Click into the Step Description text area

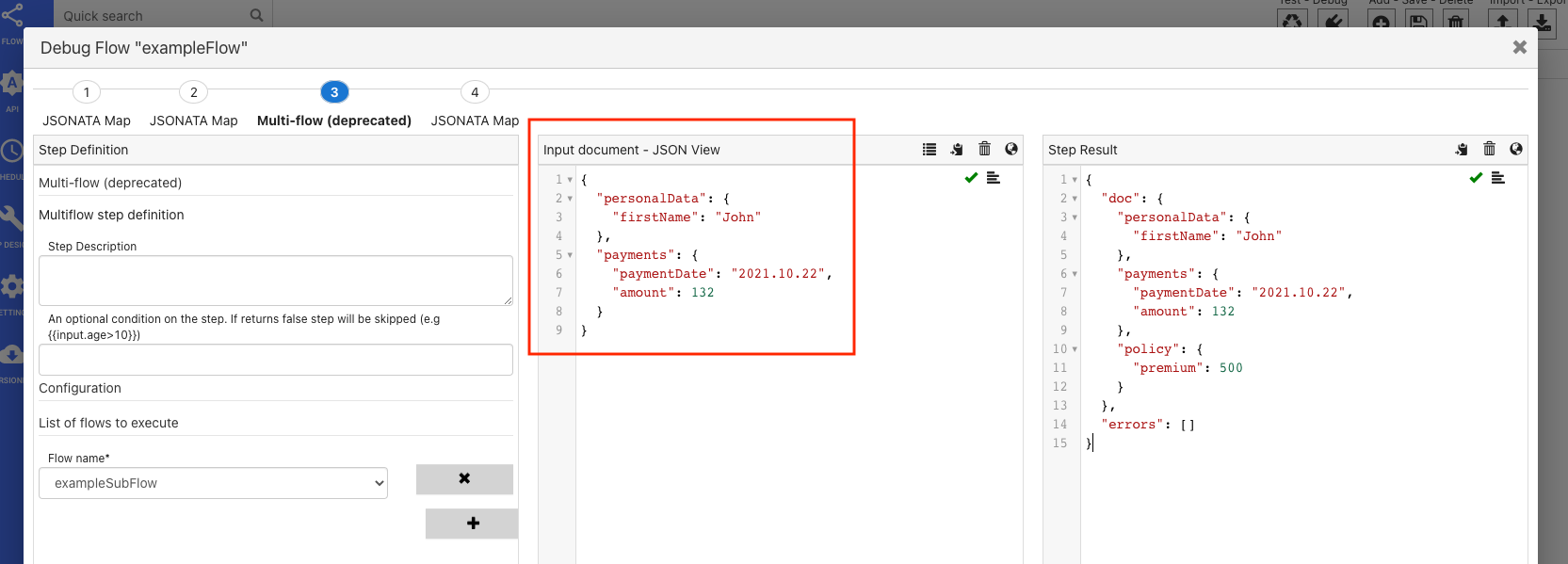click(275, 280)
